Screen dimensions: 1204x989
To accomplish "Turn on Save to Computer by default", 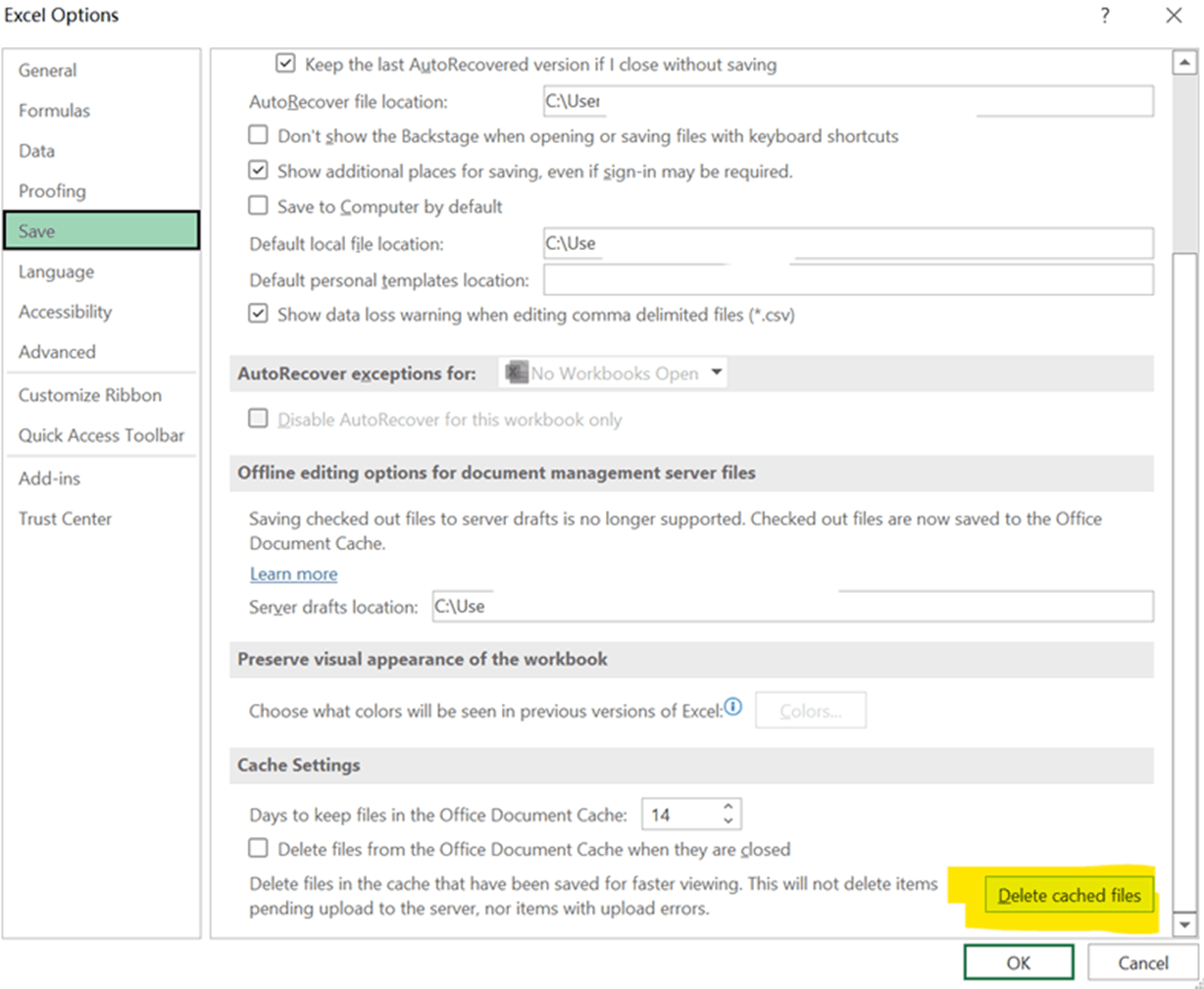I will pos(258,205).
